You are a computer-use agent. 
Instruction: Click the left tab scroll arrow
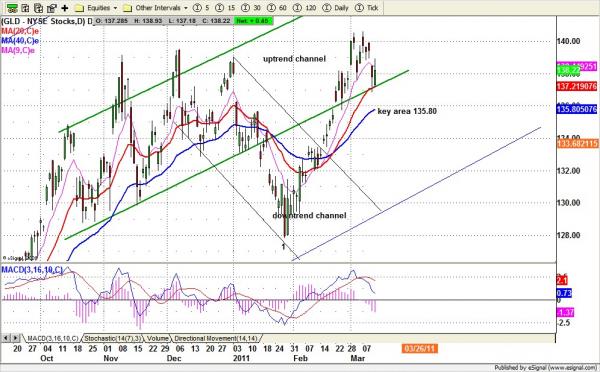(x=6, y=338)
